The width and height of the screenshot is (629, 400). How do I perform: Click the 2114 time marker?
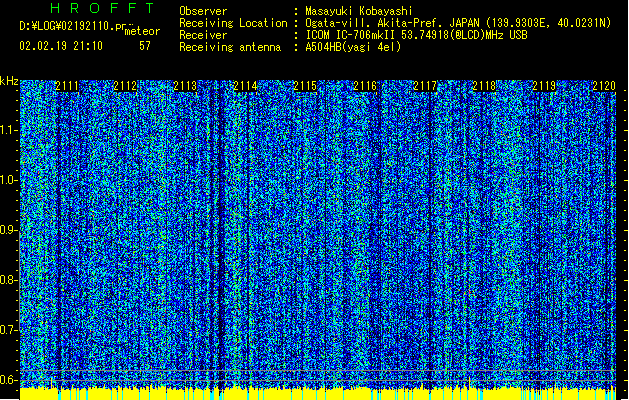click(x=245, y=86)
